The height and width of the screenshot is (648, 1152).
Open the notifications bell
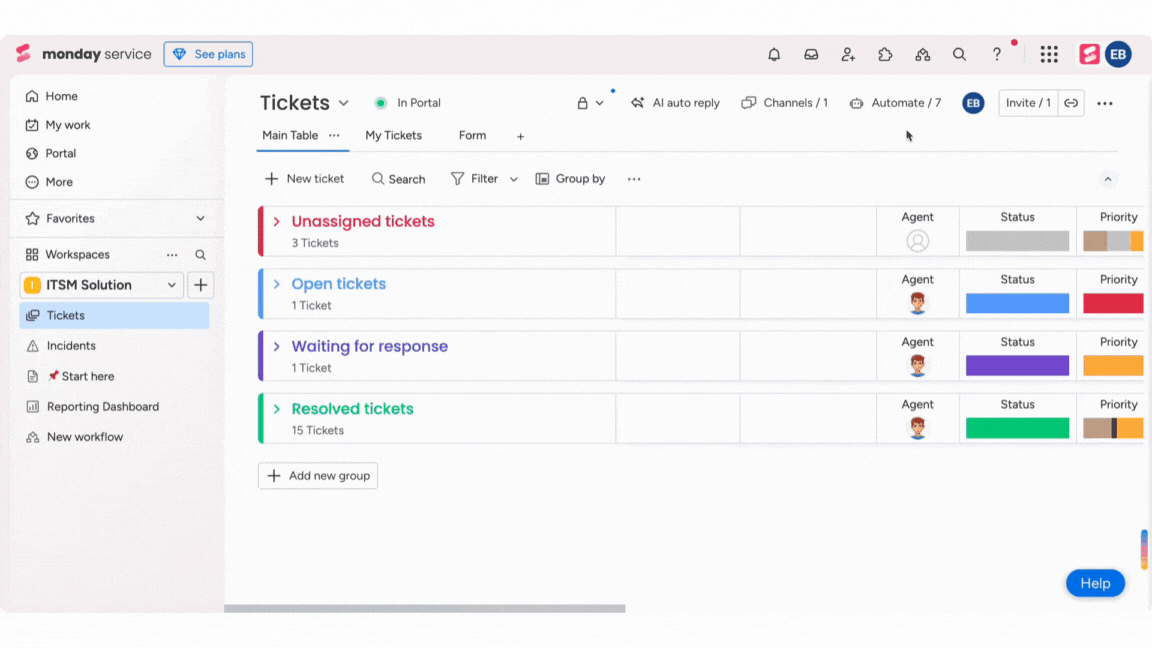pyautogui.click(x=774, y=54)
